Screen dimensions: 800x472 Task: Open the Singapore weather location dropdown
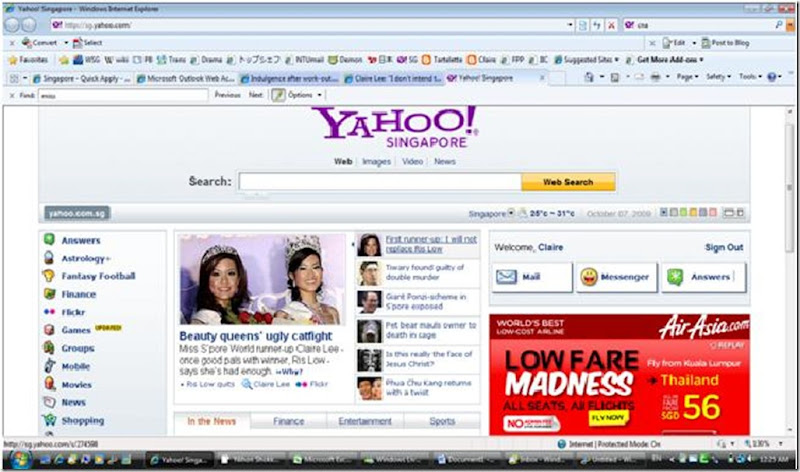(x=511, y=213)
